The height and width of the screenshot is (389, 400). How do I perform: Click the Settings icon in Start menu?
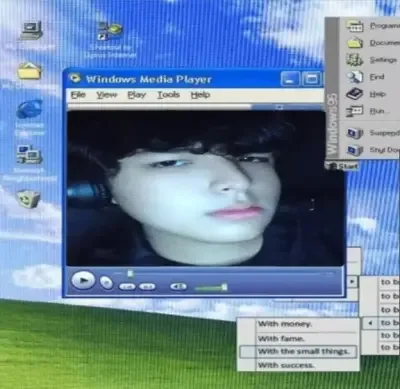click(354, 60)
